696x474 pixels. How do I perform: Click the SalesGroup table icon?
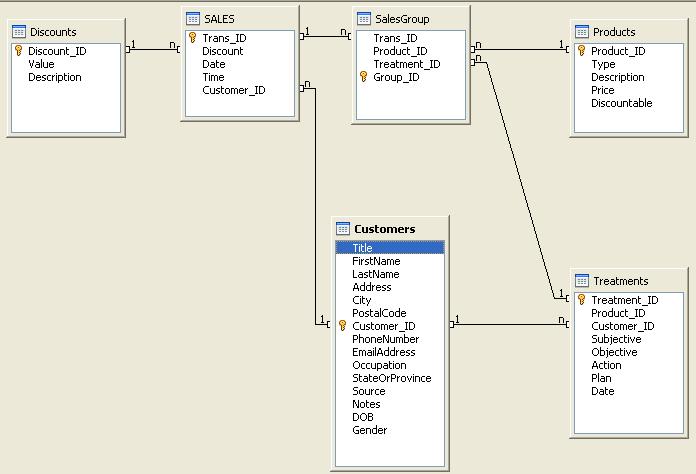[x=364, y=19]
